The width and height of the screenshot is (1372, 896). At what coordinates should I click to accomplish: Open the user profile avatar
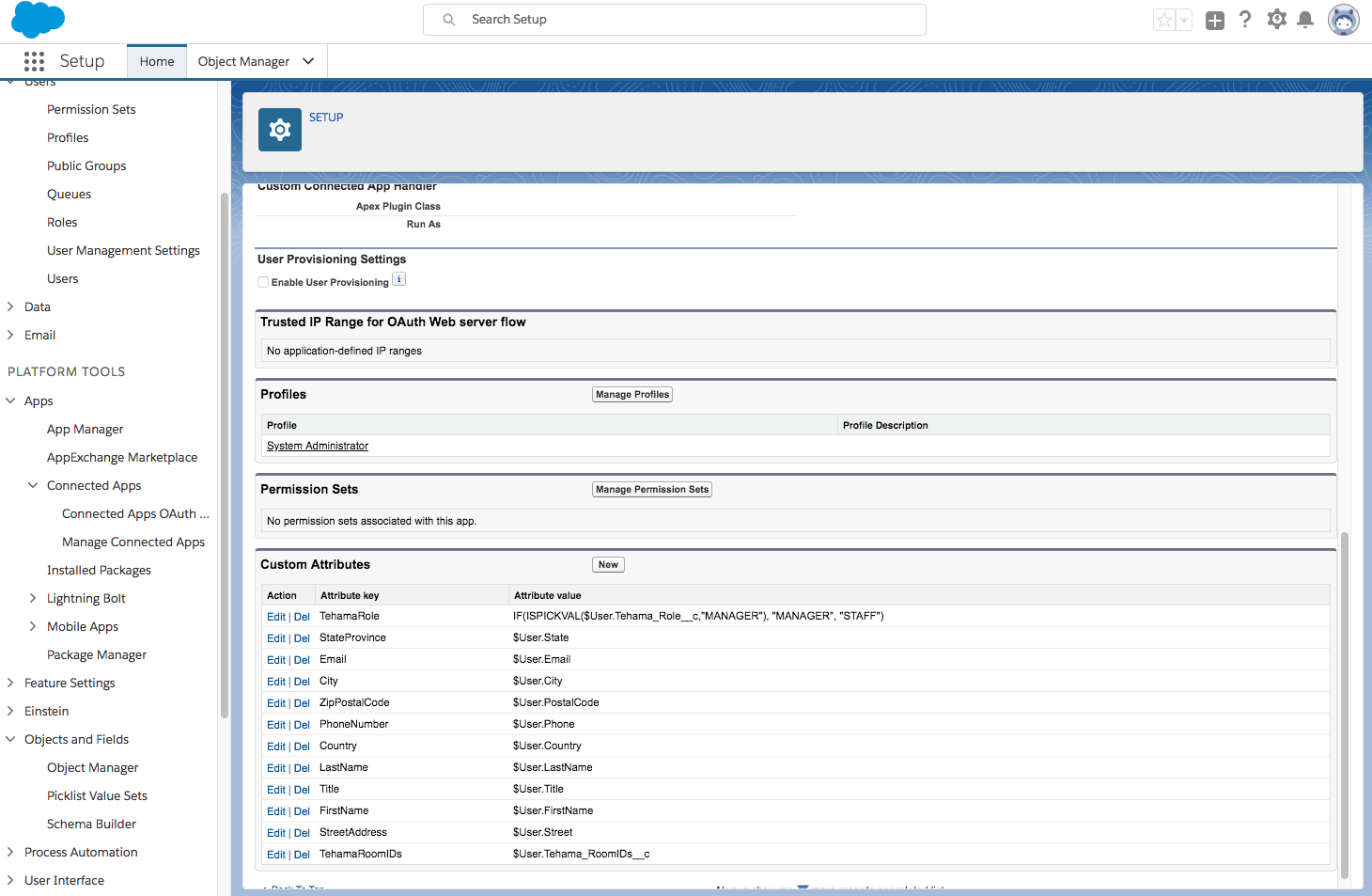(1344, 19)
